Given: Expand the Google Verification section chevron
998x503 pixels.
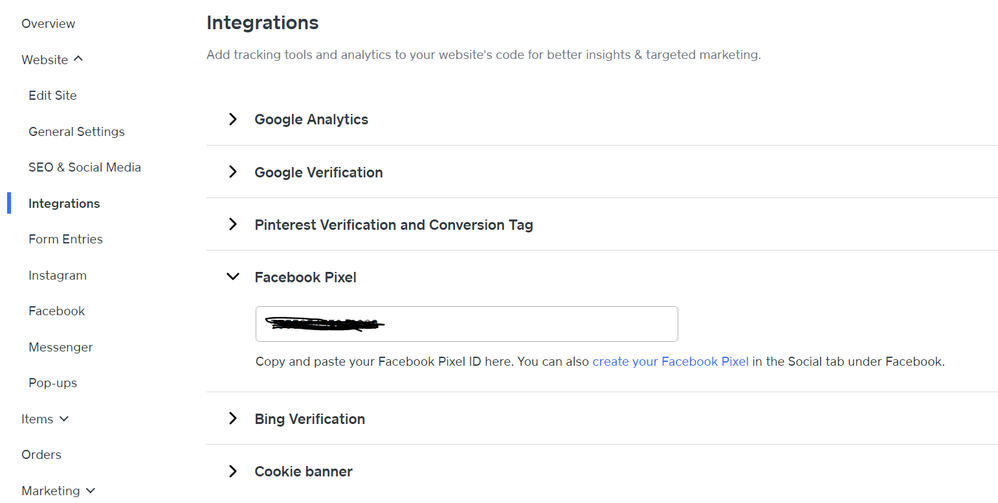Looking at the screenshot, I should tap(233, 172).
